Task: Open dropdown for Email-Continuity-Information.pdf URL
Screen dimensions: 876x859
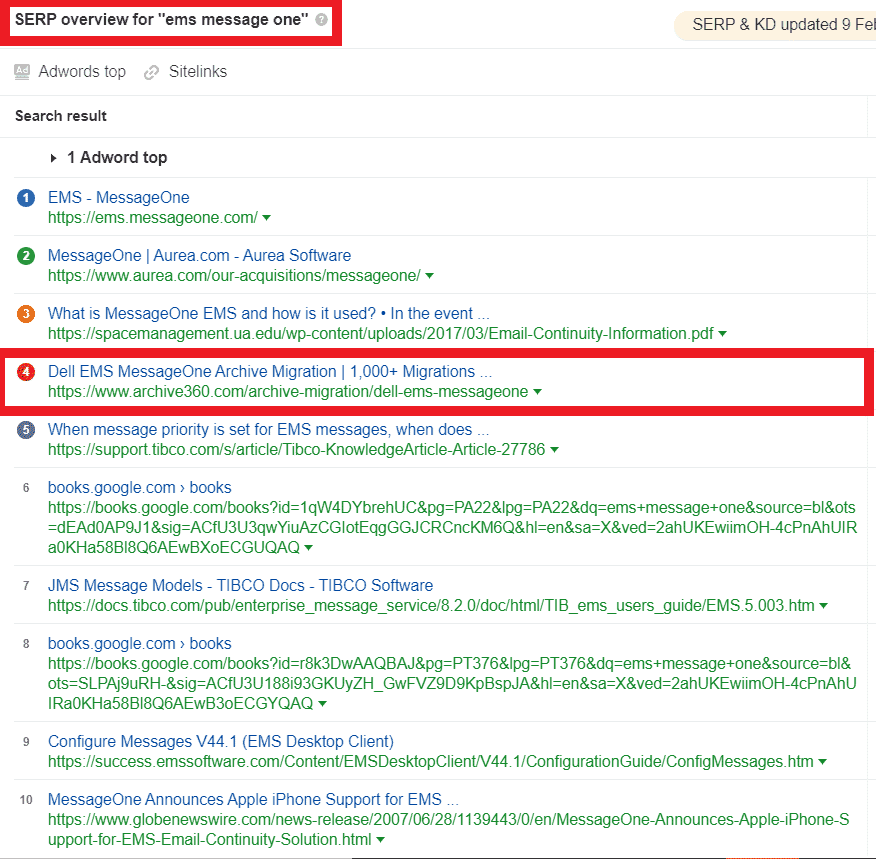Action: [x=722, y=334]
